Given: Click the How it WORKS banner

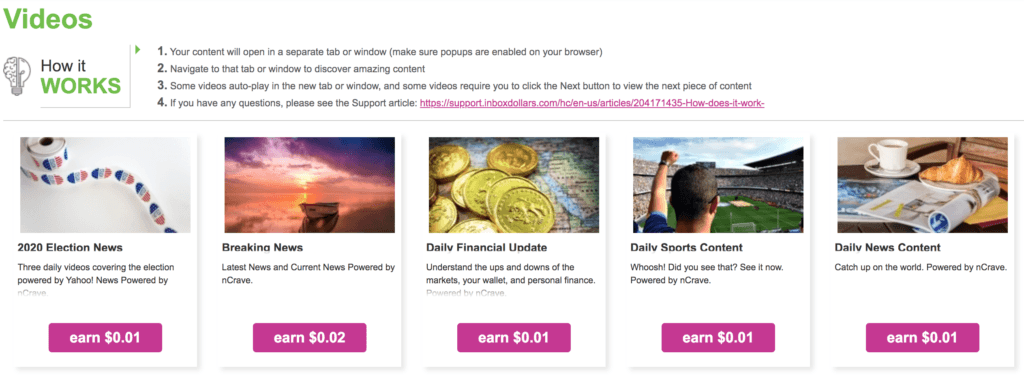Looking at the screenshot, I should [67, 76].
